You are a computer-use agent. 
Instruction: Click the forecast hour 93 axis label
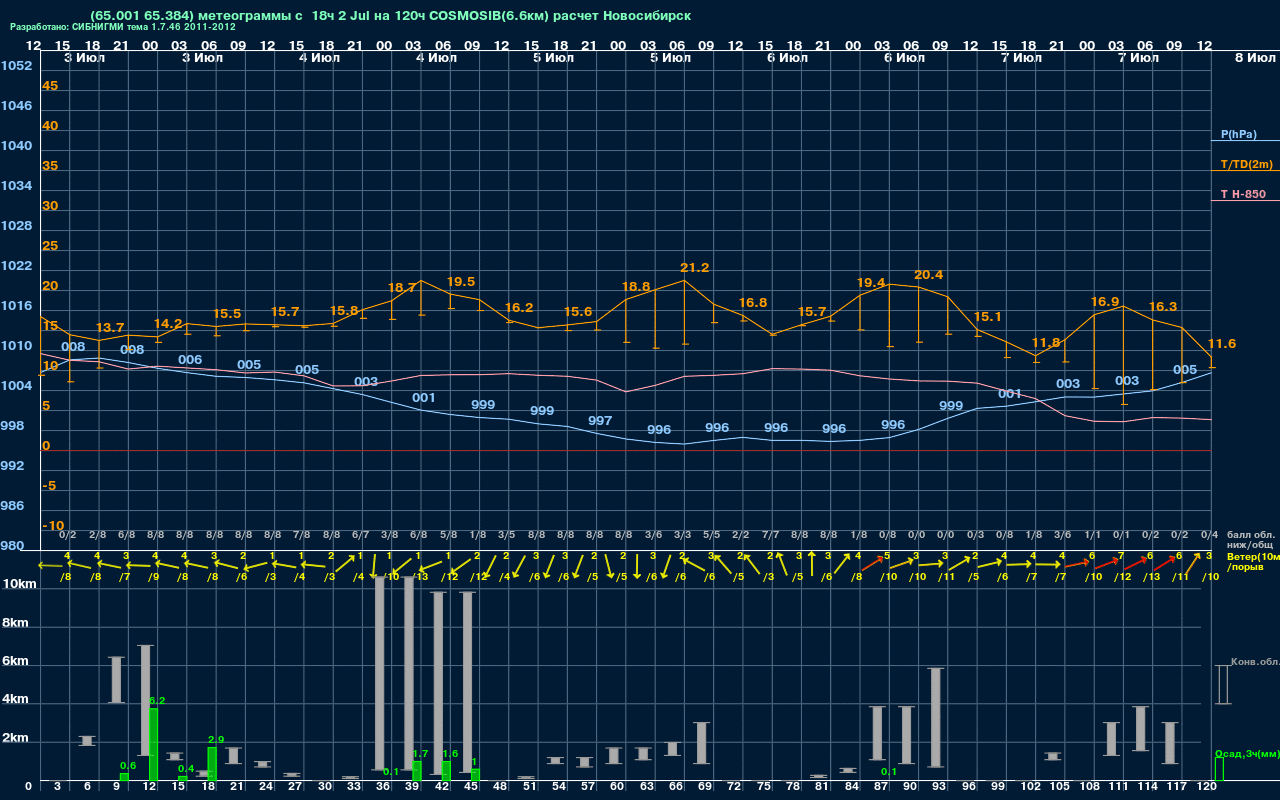point(939,787)
